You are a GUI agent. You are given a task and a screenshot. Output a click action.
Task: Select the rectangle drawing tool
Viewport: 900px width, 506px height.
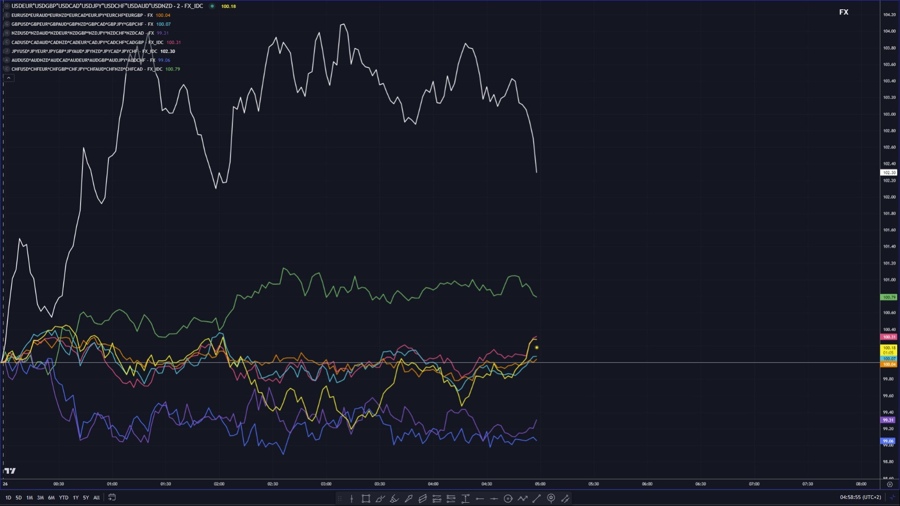point(366,498)
